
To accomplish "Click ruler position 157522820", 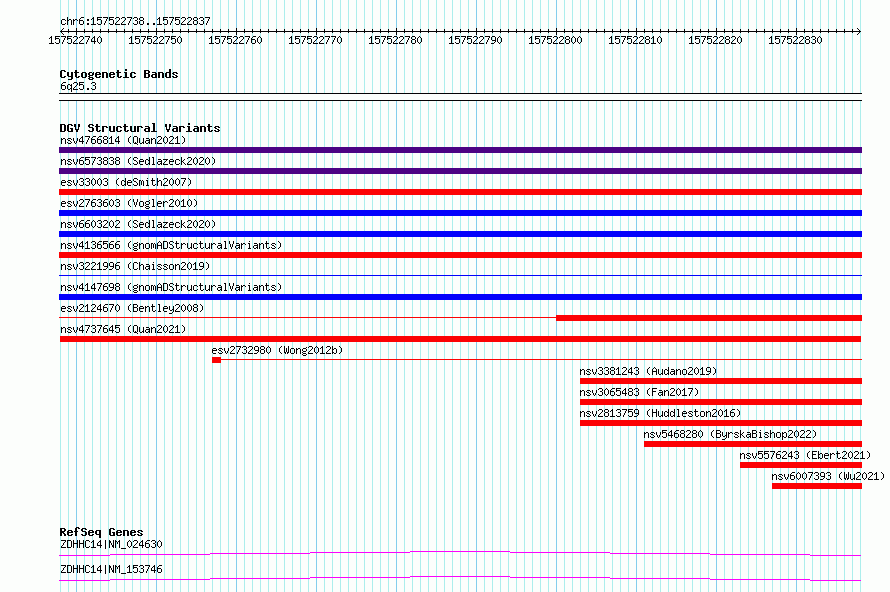I will point(716,40).
